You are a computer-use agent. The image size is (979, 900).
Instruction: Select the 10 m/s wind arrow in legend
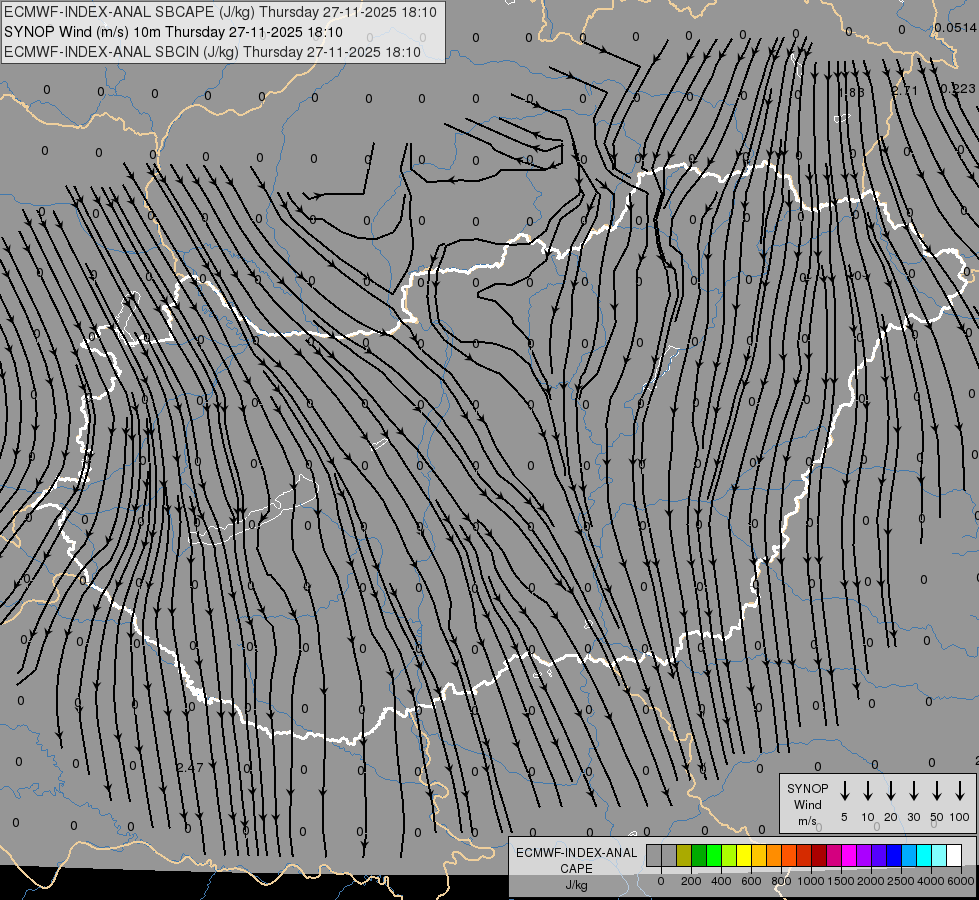[x=867, y=790]
